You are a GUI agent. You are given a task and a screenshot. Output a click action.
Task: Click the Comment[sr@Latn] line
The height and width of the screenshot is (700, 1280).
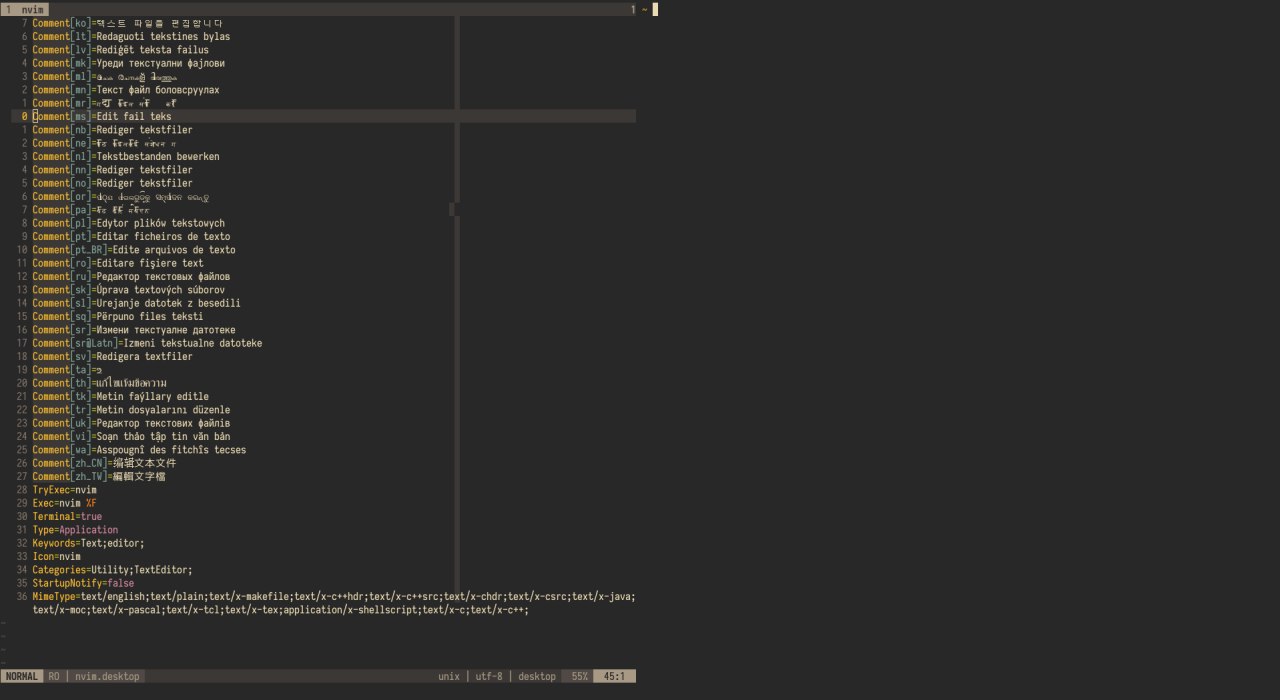[x=147, y=343]
